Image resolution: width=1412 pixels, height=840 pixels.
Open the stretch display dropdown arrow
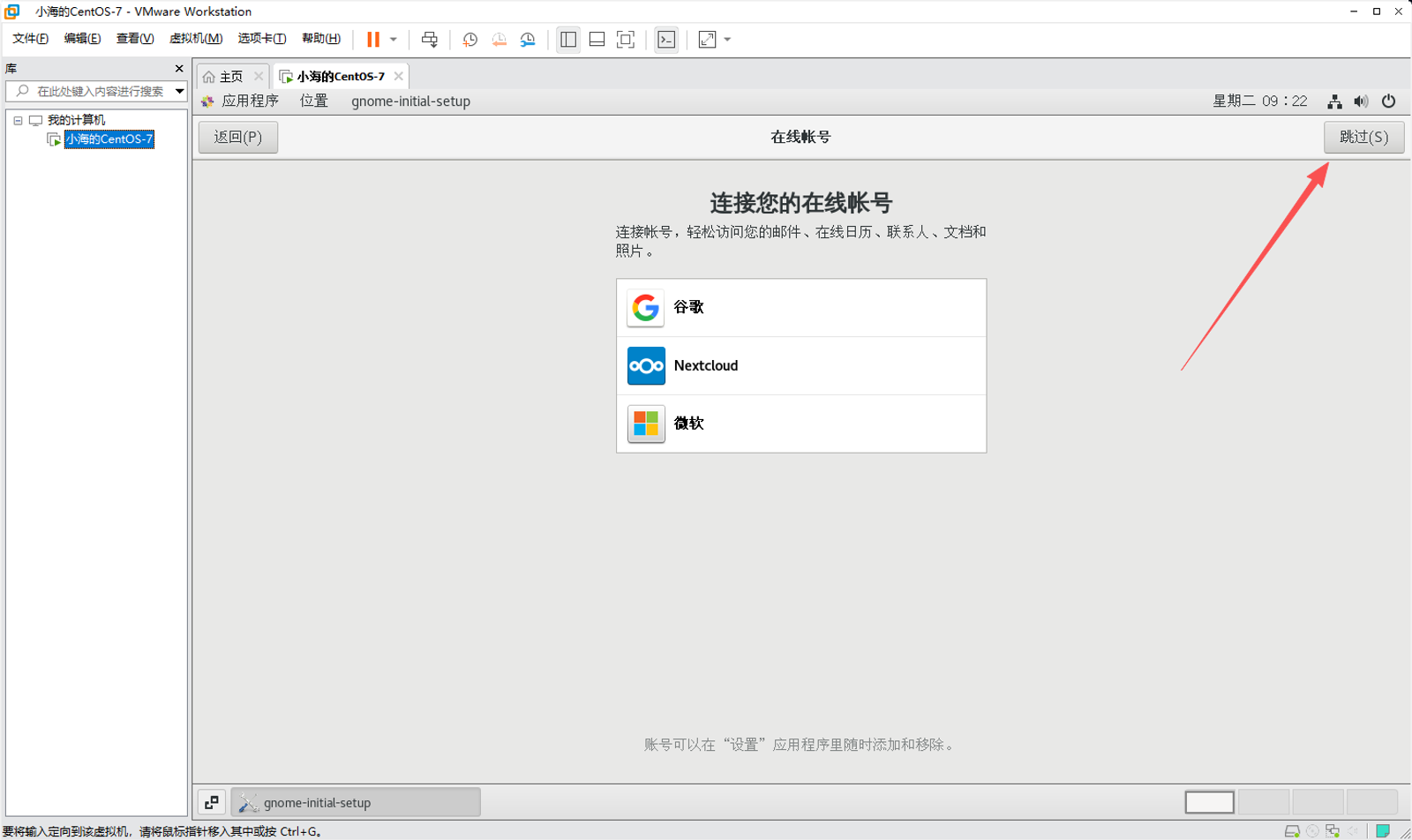pyautogui.click(x=727, y=40)
